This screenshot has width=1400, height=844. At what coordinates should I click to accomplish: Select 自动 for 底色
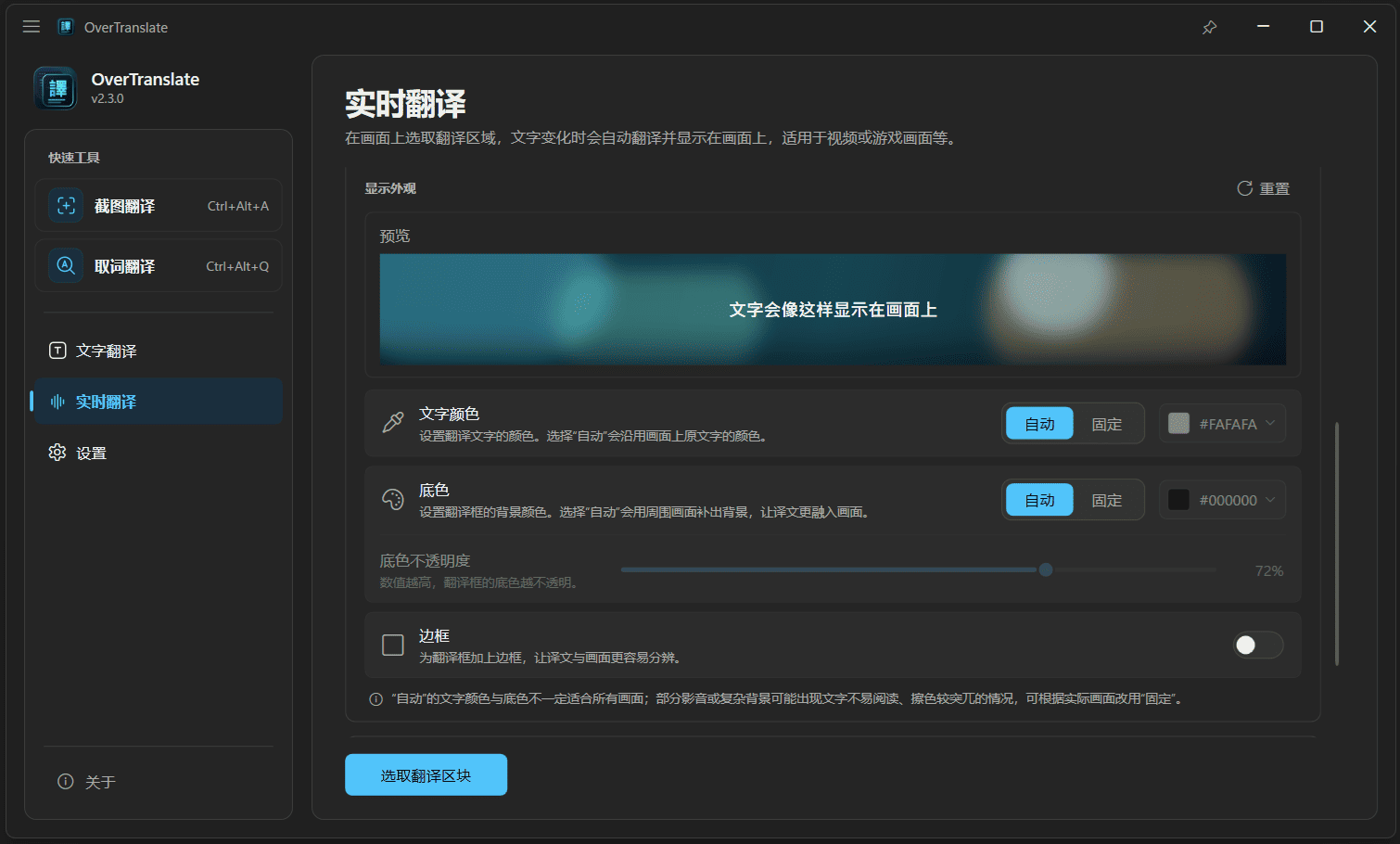[1039, 500]
